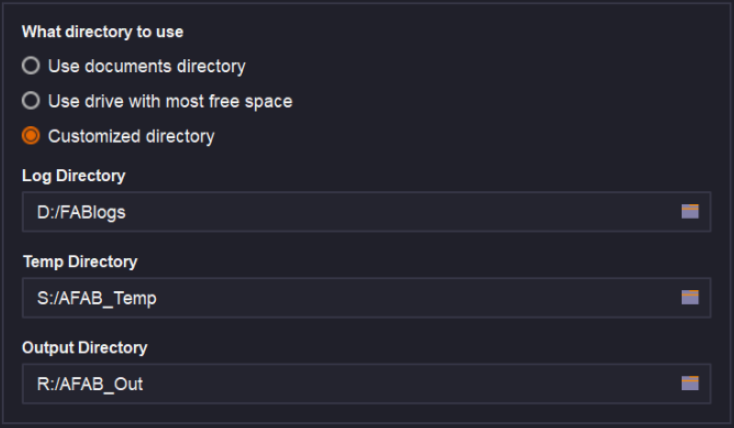Click blank middle area of Output Directory field

[400, 384]
